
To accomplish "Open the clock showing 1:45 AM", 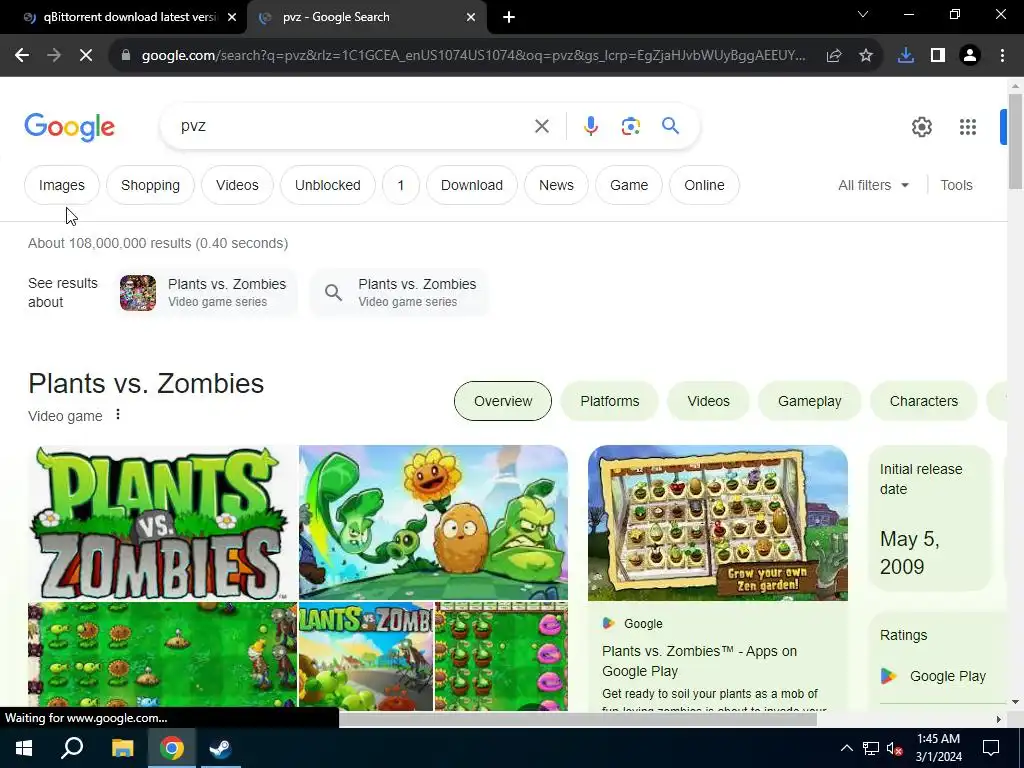I will [938, 748].
